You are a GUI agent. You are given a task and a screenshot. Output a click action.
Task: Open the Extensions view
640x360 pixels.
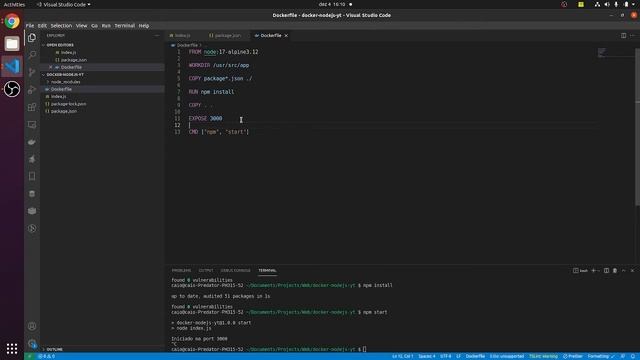(32, 107)
